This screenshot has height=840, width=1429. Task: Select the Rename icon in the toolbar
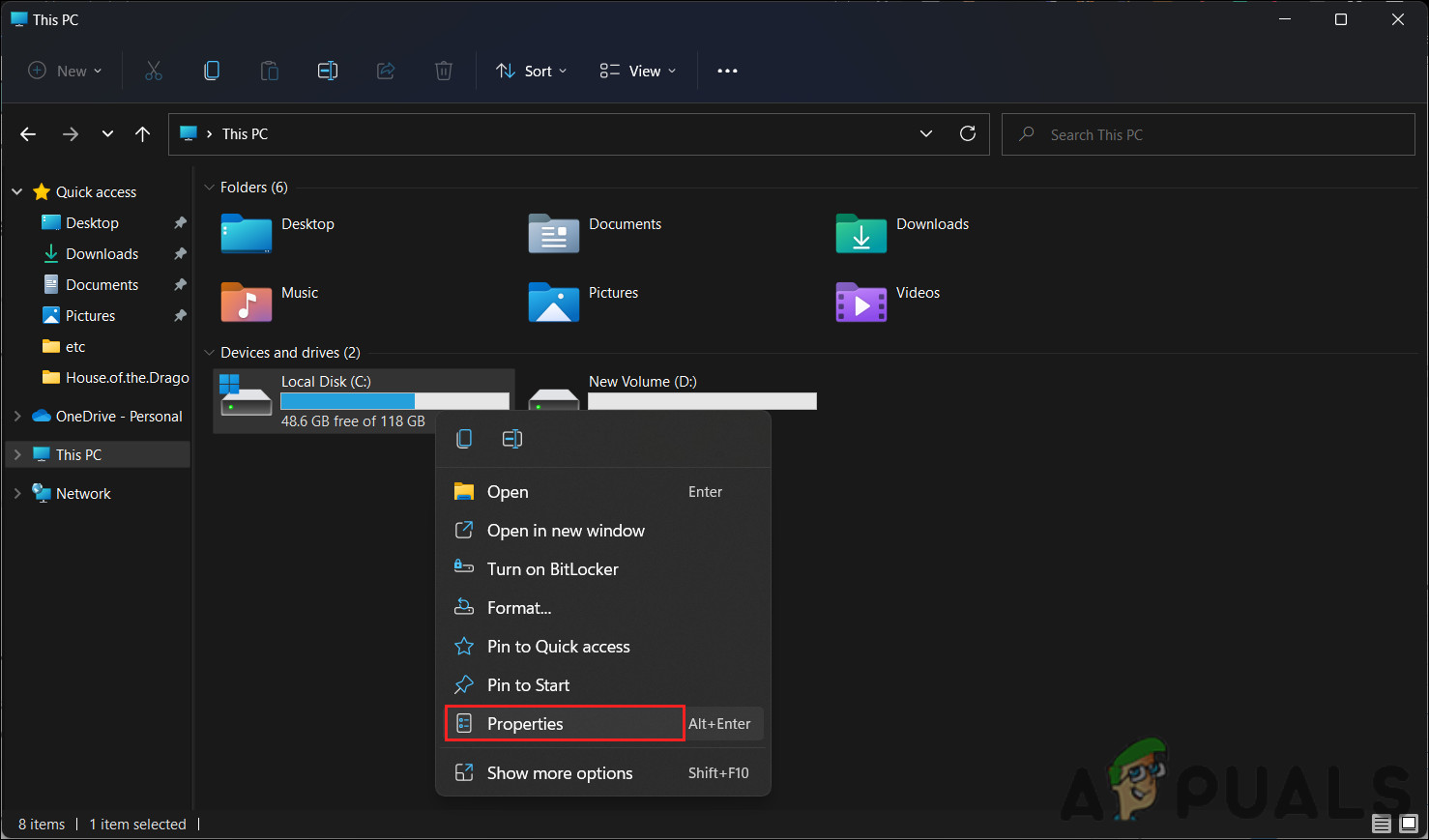click(328, 71)
